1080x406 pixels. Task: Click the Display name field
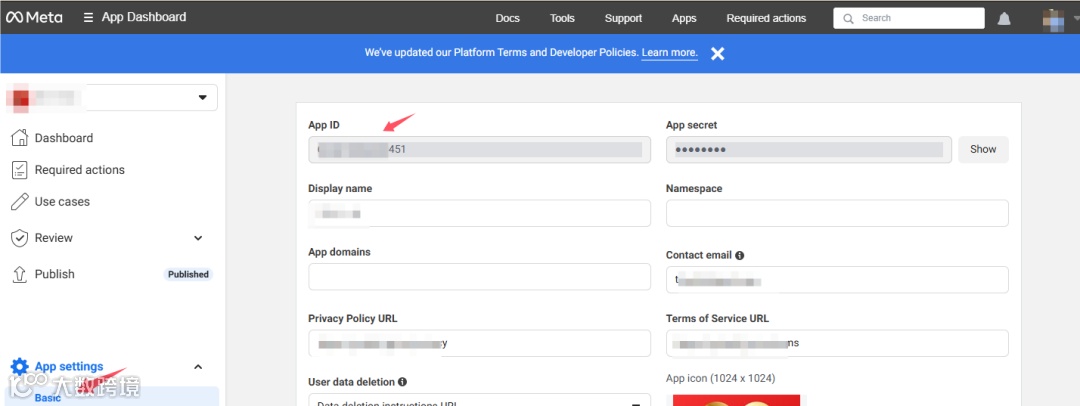tap(479, 213)
